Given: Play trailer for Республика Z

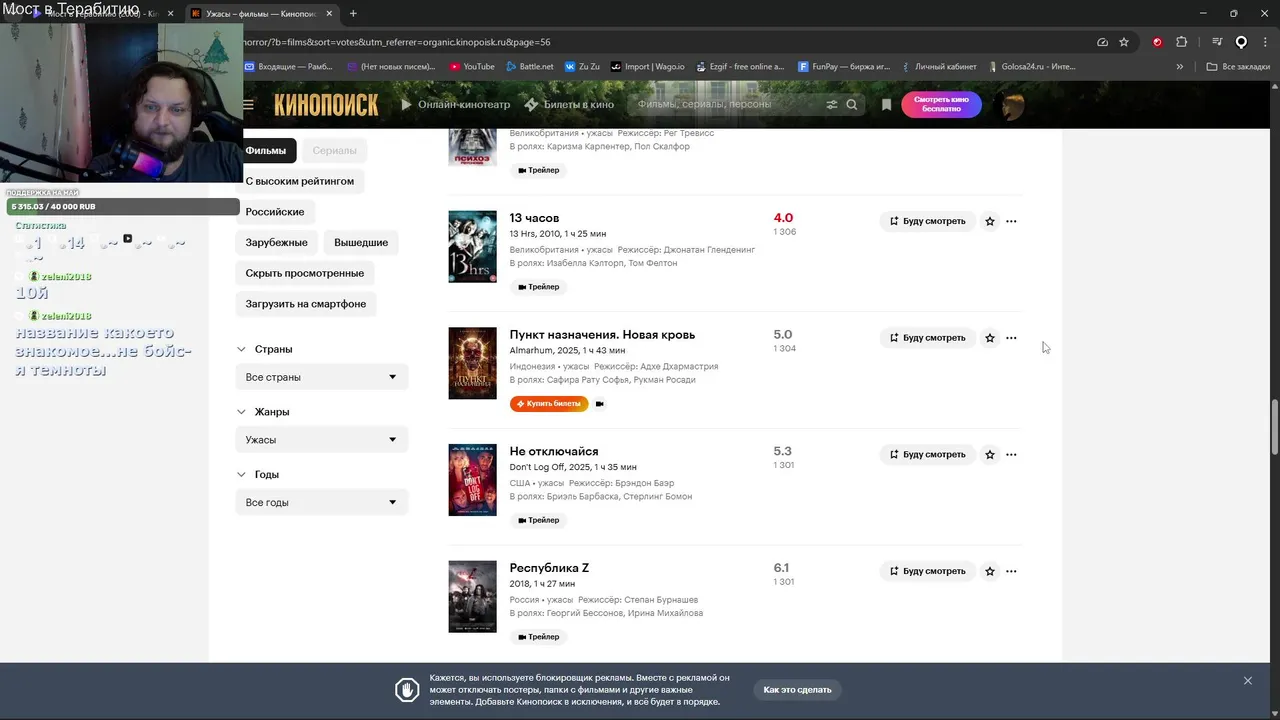Looking at the screenshot, I should click(538, 637).
